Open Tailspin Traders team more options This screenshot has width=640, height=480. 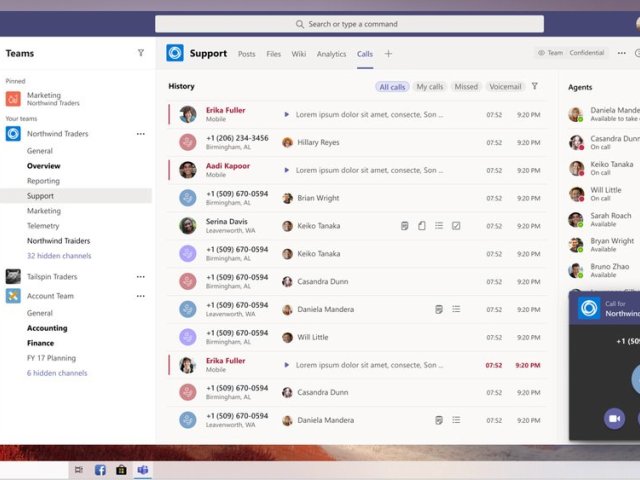141,277
